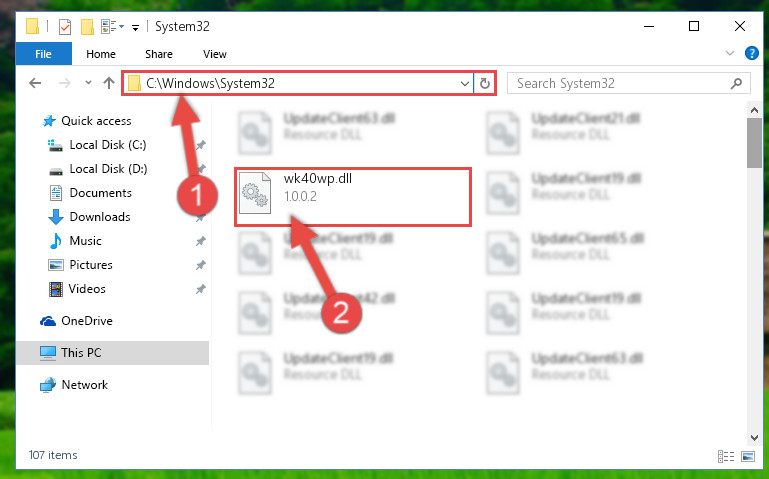
Task: Switch to large icons view
Action: click(748, 456)
